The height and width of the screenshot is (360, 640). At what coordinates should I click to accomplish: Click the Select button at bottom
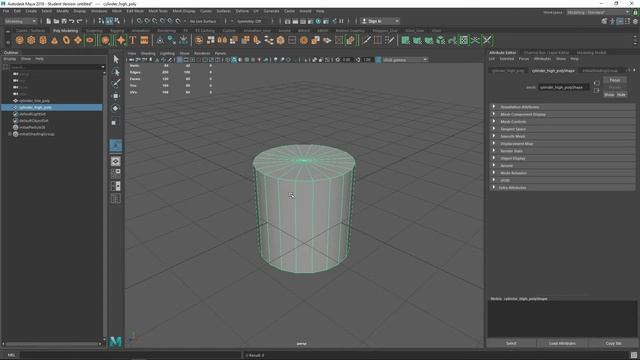(511, 343)
